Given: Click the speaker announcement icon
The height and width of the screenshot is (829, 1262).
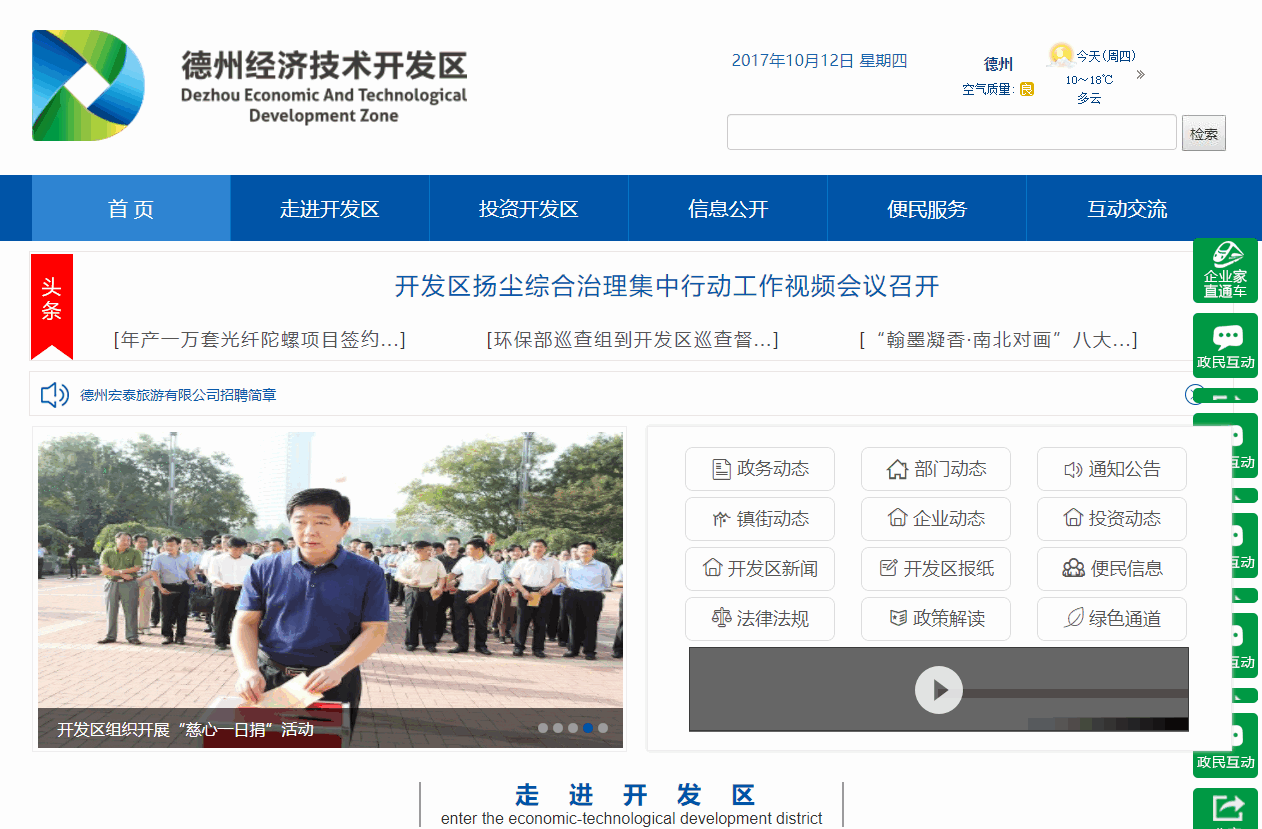Looking at the screenshot, I should (54, 395).
